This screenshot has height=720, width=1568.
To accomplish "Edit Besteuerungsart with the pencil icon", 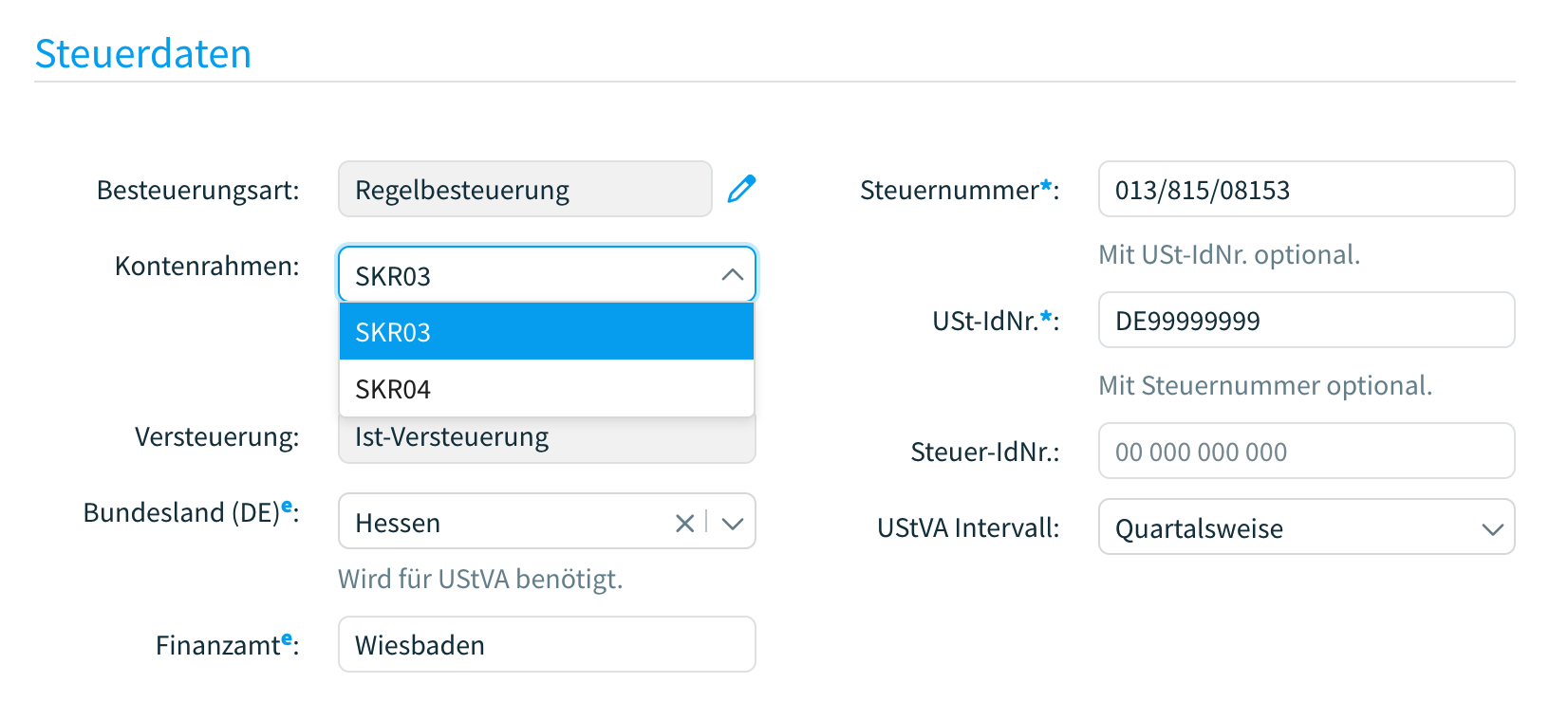I will click(x=741, y=189).
